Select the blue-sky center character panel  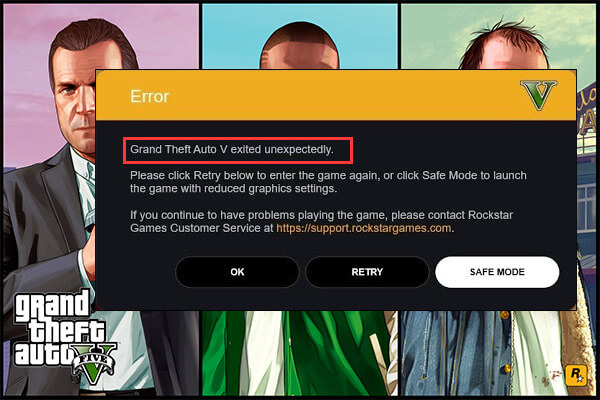(300, 37)
